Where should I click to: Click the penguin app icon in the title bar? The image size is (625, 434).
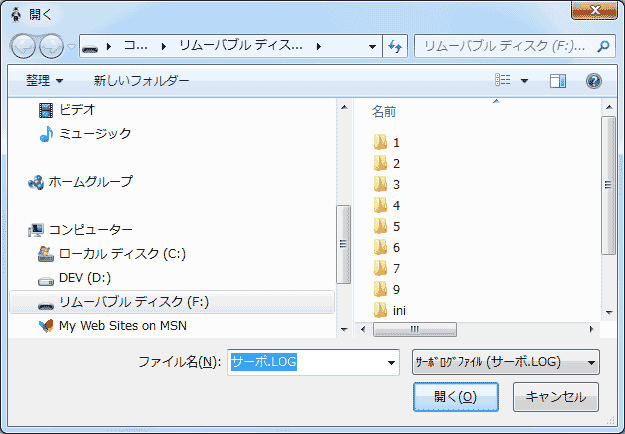click(x=16, y=15)
